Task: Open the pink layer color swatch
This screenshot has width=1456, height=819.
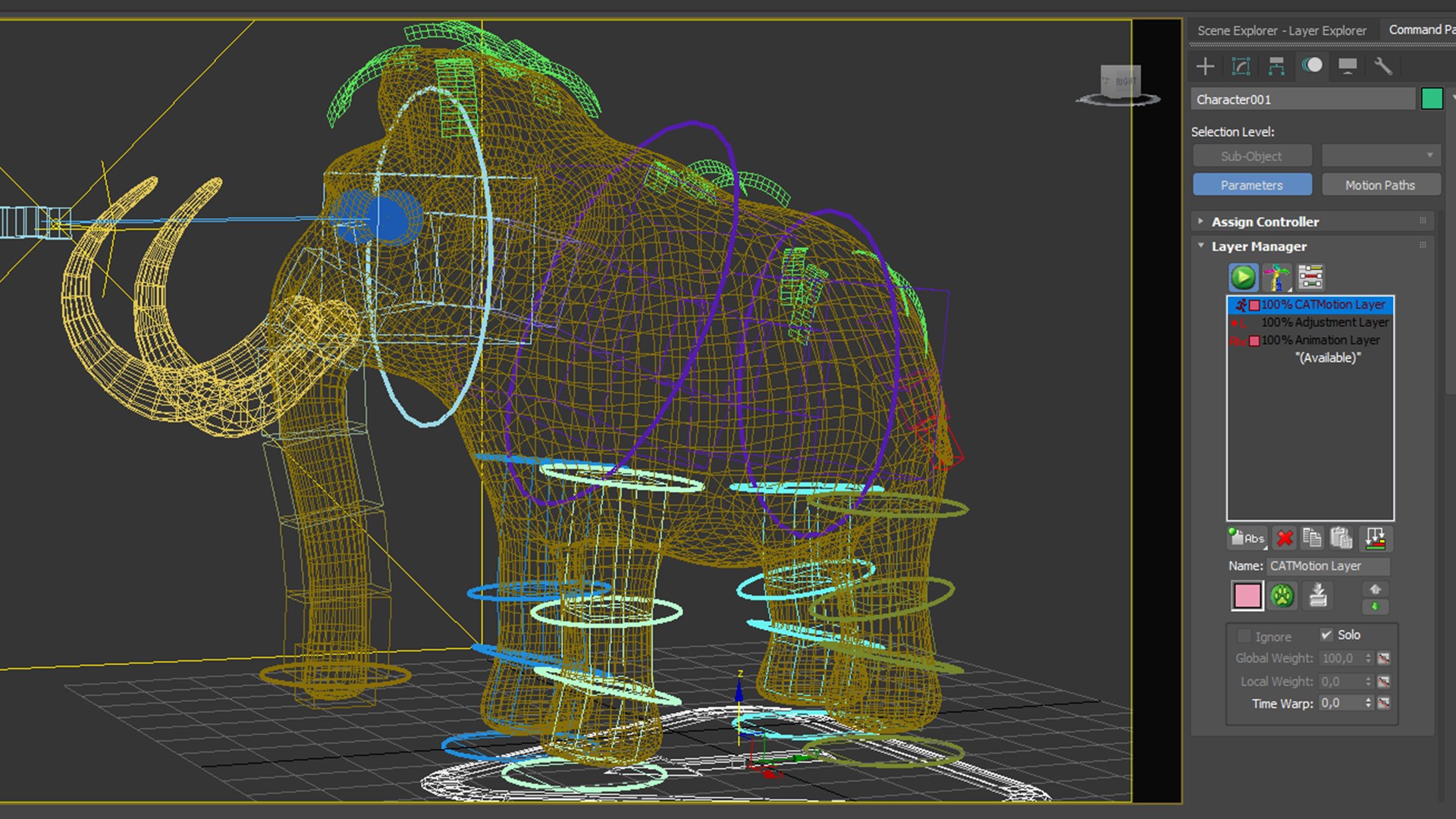Action: point(1247,595)
